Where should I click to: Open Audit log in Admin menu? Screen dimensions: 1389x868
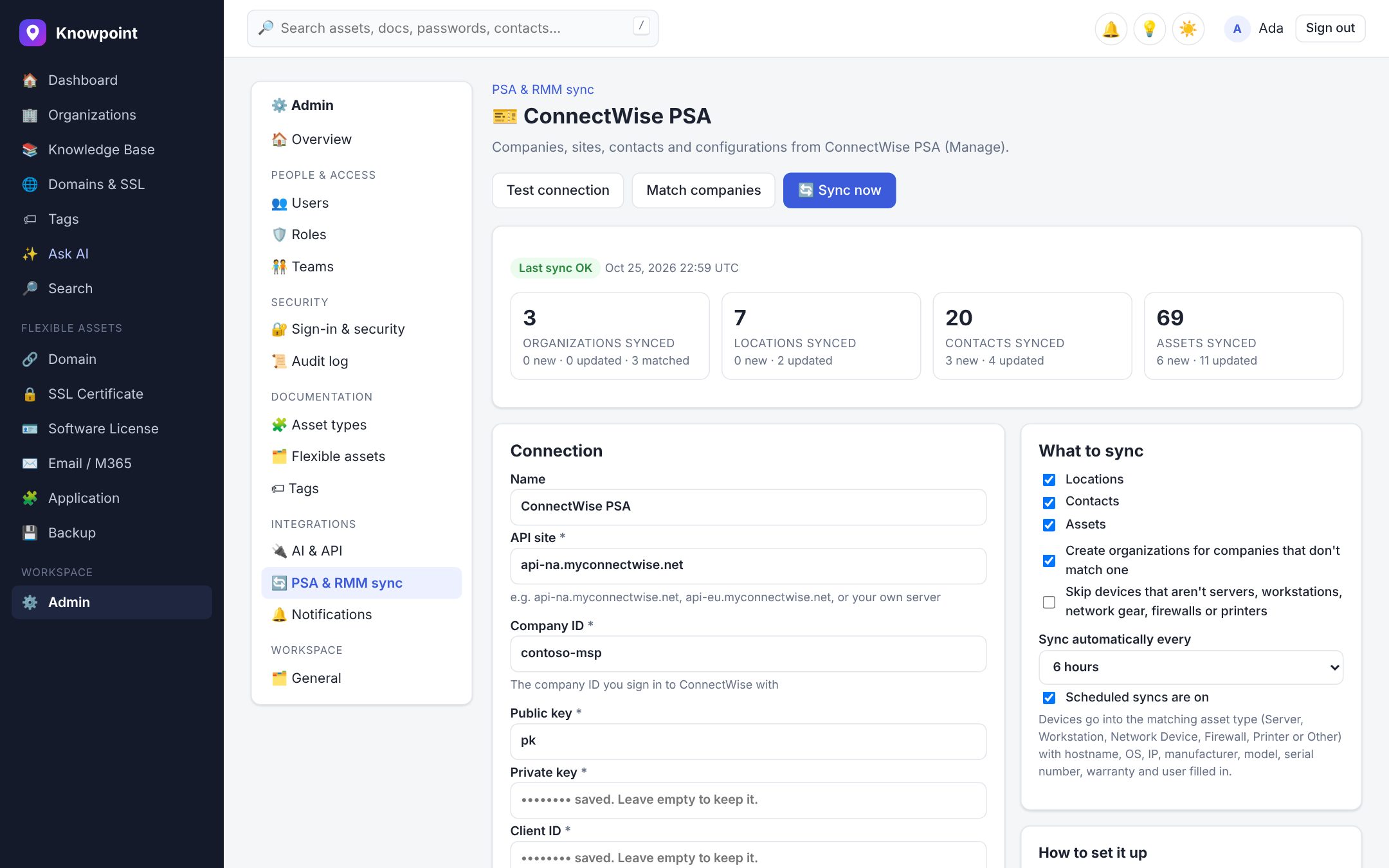click(x=361, y=361)
